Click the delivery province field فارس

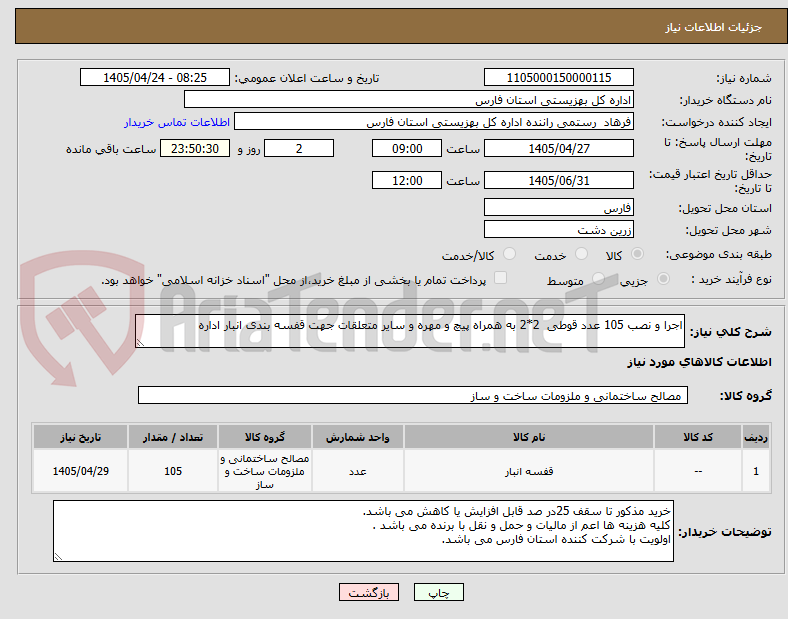click(558, 208)
